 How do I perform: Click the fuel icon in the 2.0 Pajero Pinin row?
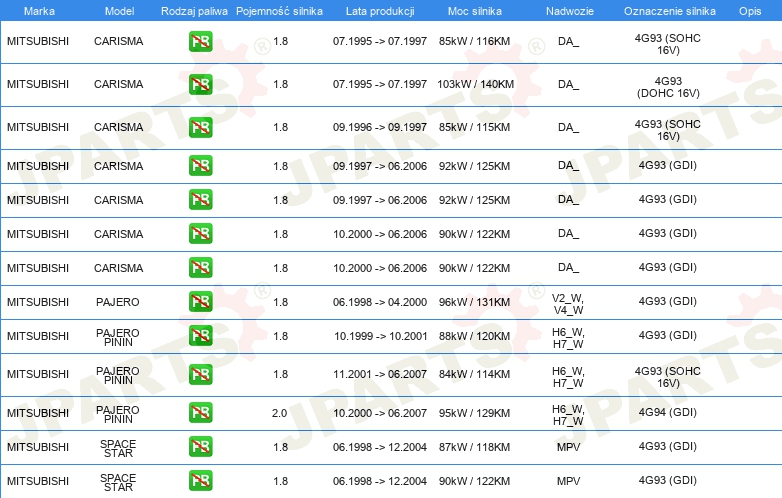pos(200,412)
